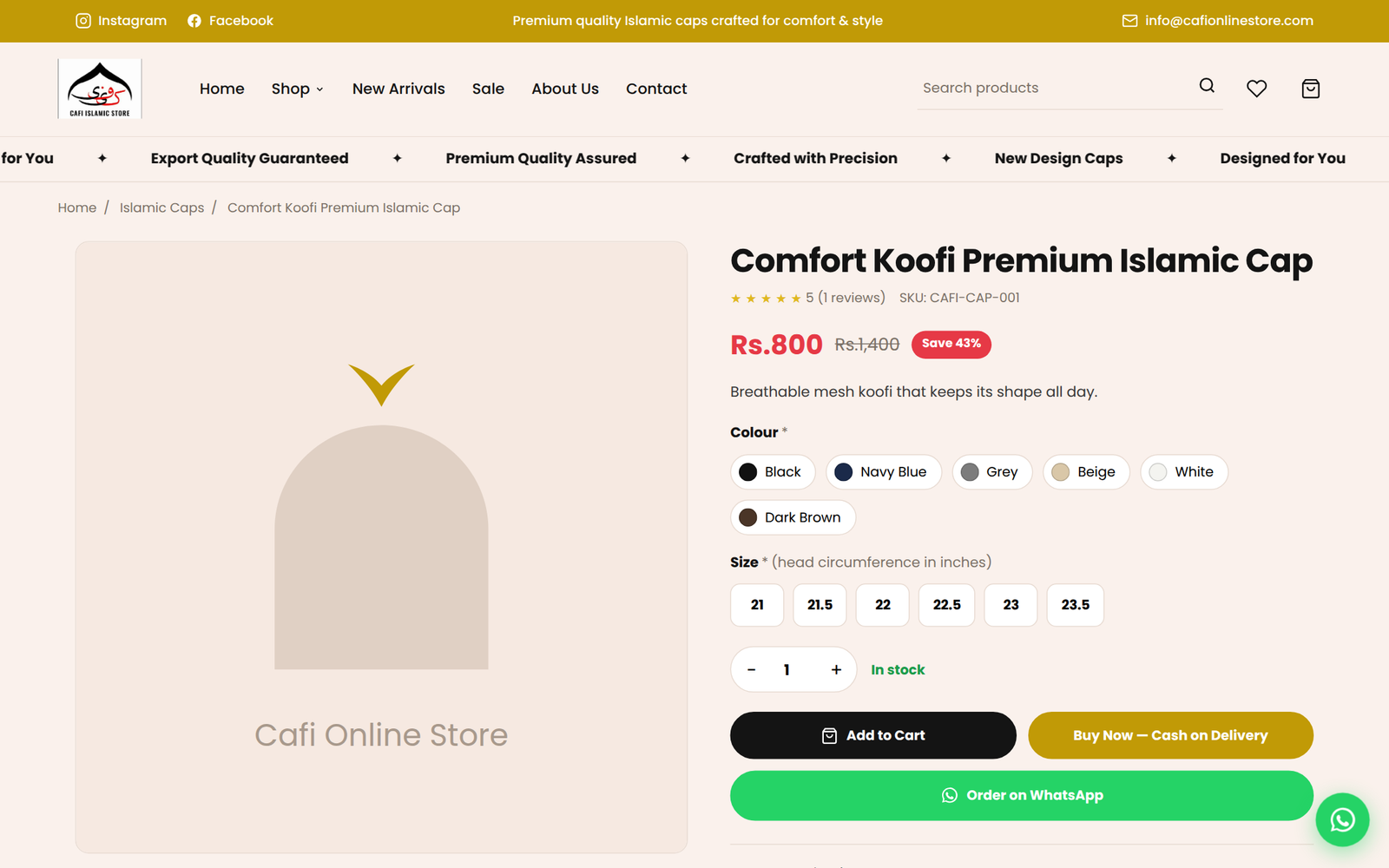
Task: Select the Grey colour option
Action: coord(991,472)
